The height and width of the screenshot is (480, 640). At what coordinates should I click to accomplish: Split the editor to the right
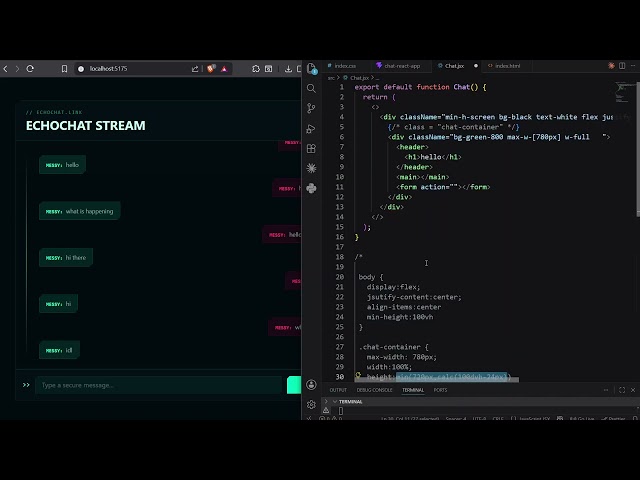point(622,66)
